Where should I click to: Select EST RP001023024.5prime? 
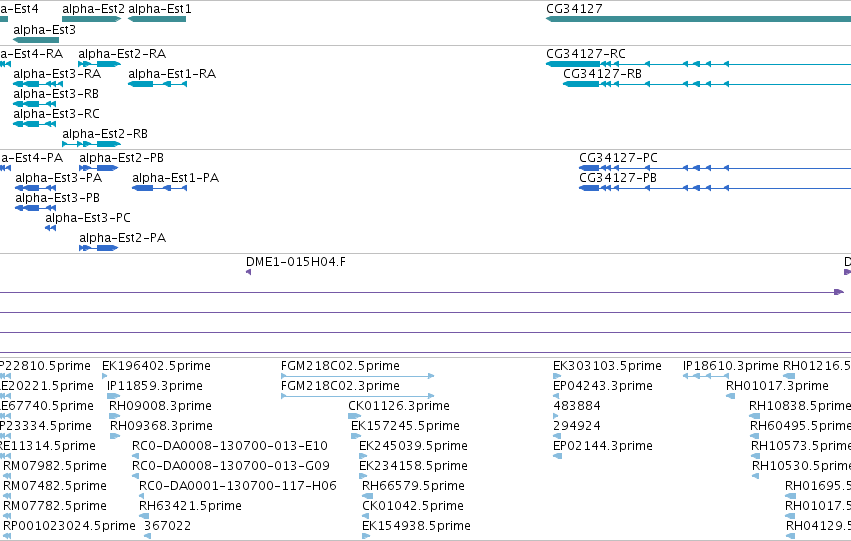[7, 537]
